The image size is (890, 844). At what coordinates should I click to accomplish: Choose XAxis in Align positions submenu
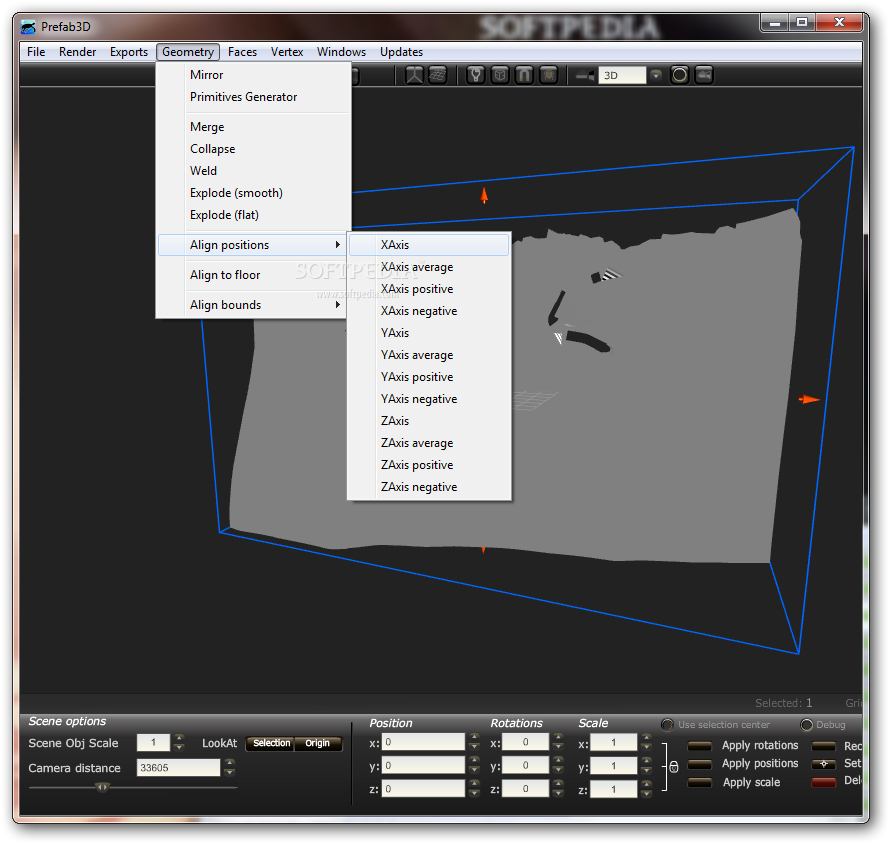(x=429, y=245)
